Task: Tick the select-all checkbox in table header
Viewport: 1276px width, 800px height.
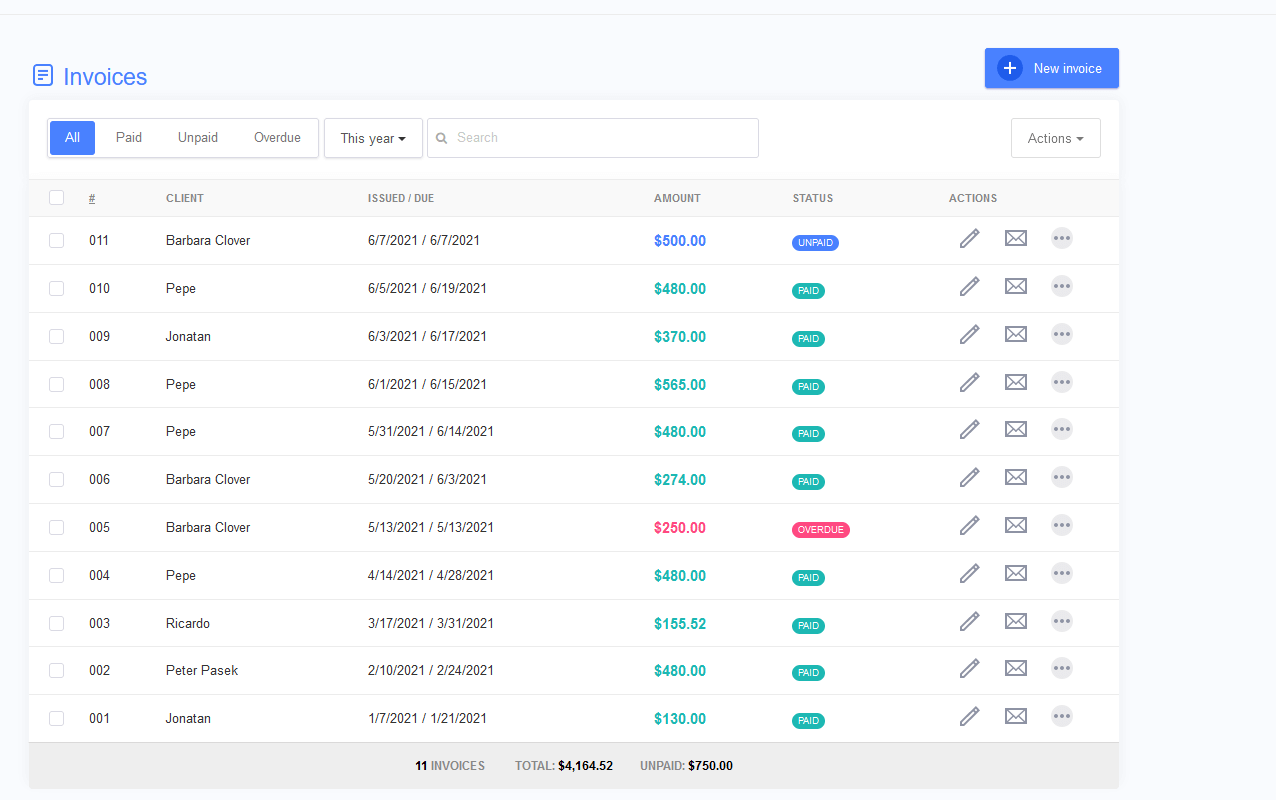Action: [x=56, y=198]
